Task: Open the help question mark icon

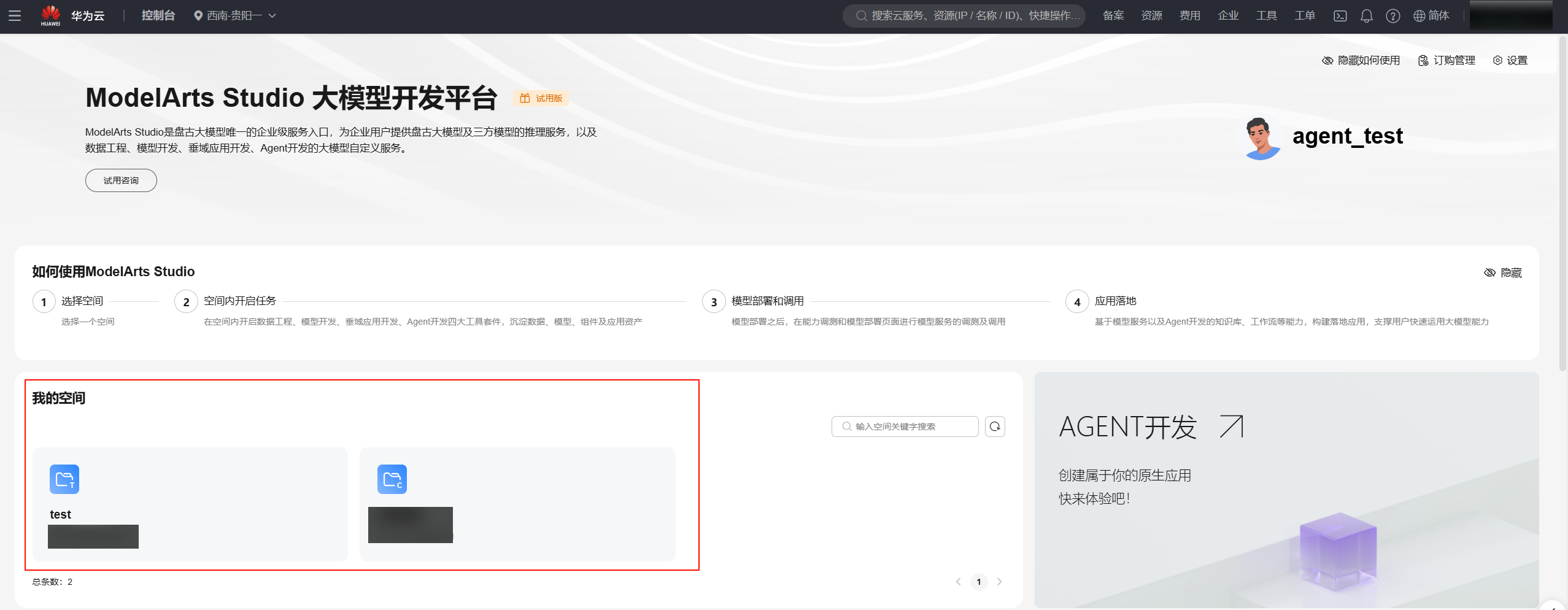Action: pos(1393,16)
